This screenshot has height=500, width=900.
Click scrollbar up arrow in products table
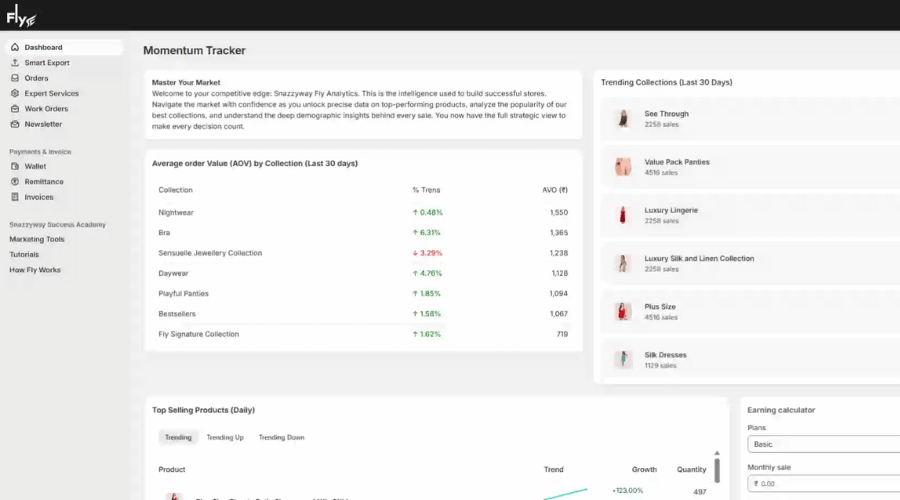pos(717,454)
